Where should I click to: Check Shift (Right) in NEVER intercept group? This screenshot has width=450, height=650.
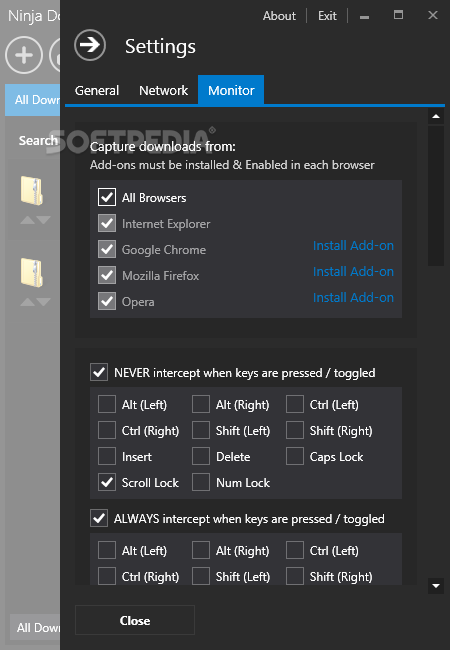click(295, 430)
